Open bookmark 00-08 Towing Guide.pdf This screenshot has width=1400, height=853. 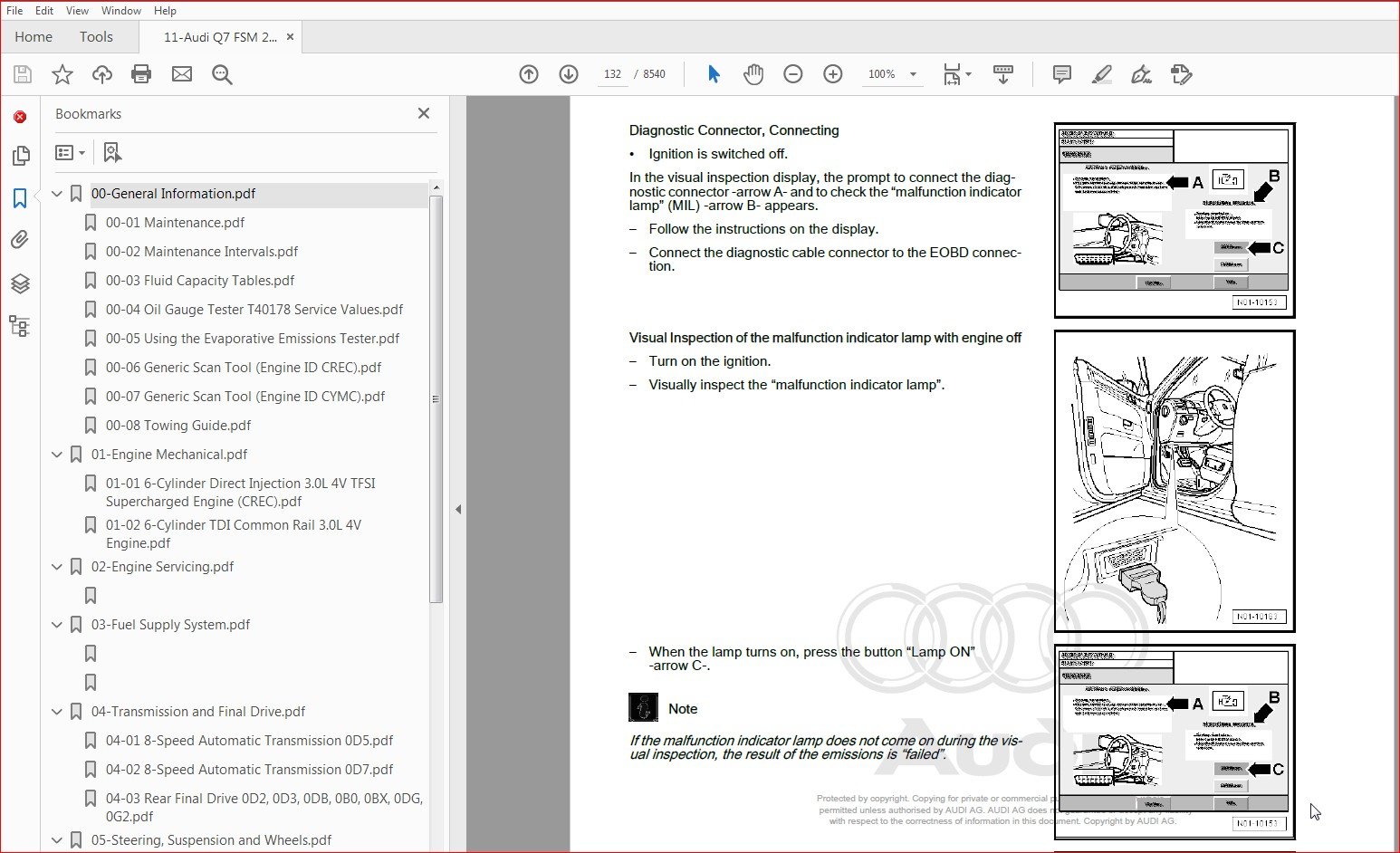tap(178, 426)
